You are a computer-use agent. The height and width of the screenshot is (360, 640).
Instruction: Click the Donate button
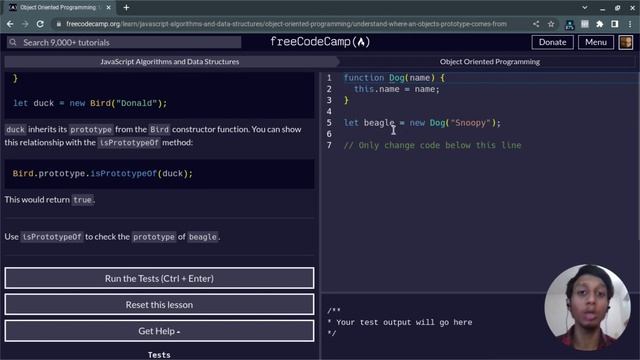coord(552,42)
